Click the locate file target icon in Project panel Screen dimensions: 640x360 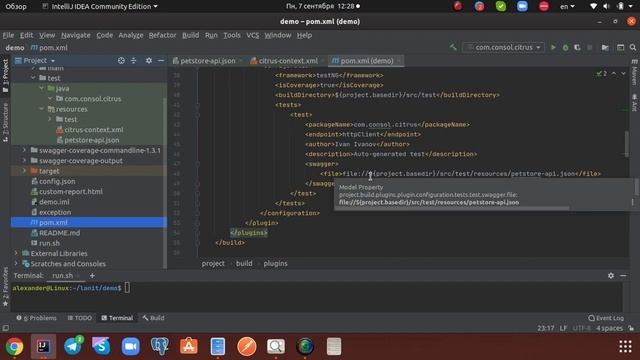pos(121,60)
